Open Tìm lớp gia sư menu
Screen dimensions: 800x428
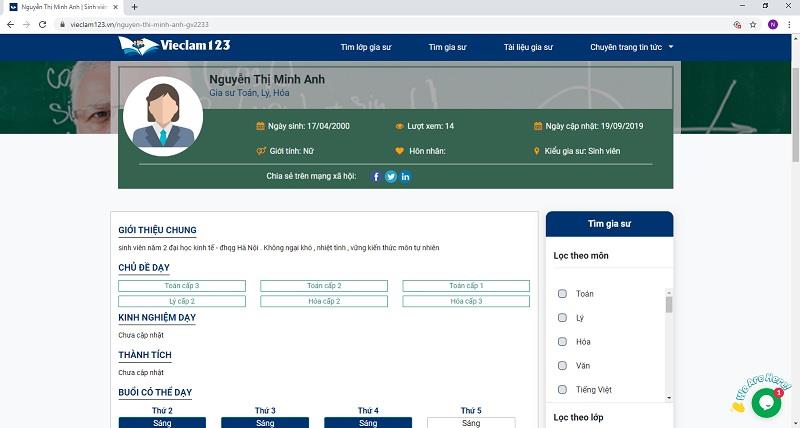pyautogui.click(x=366, y=47)
